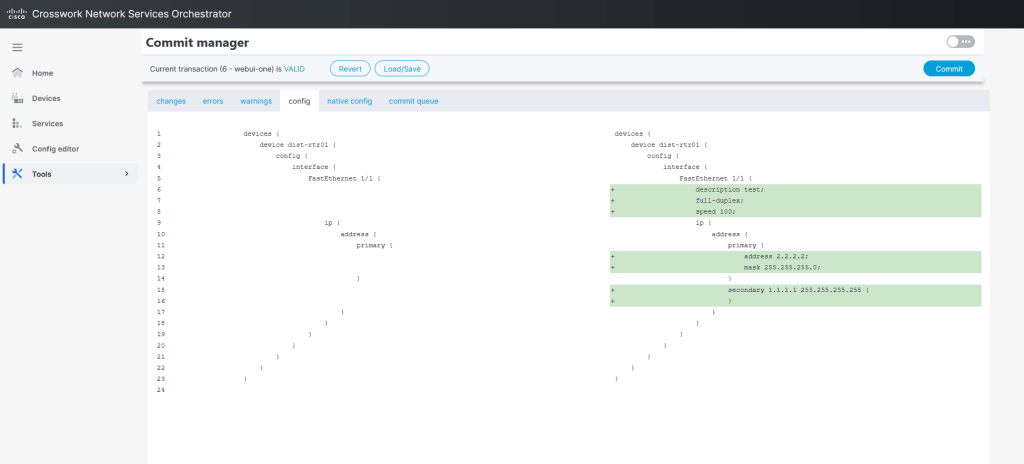
Task: Click the blue Commit button
Action: tap(948, 68)
